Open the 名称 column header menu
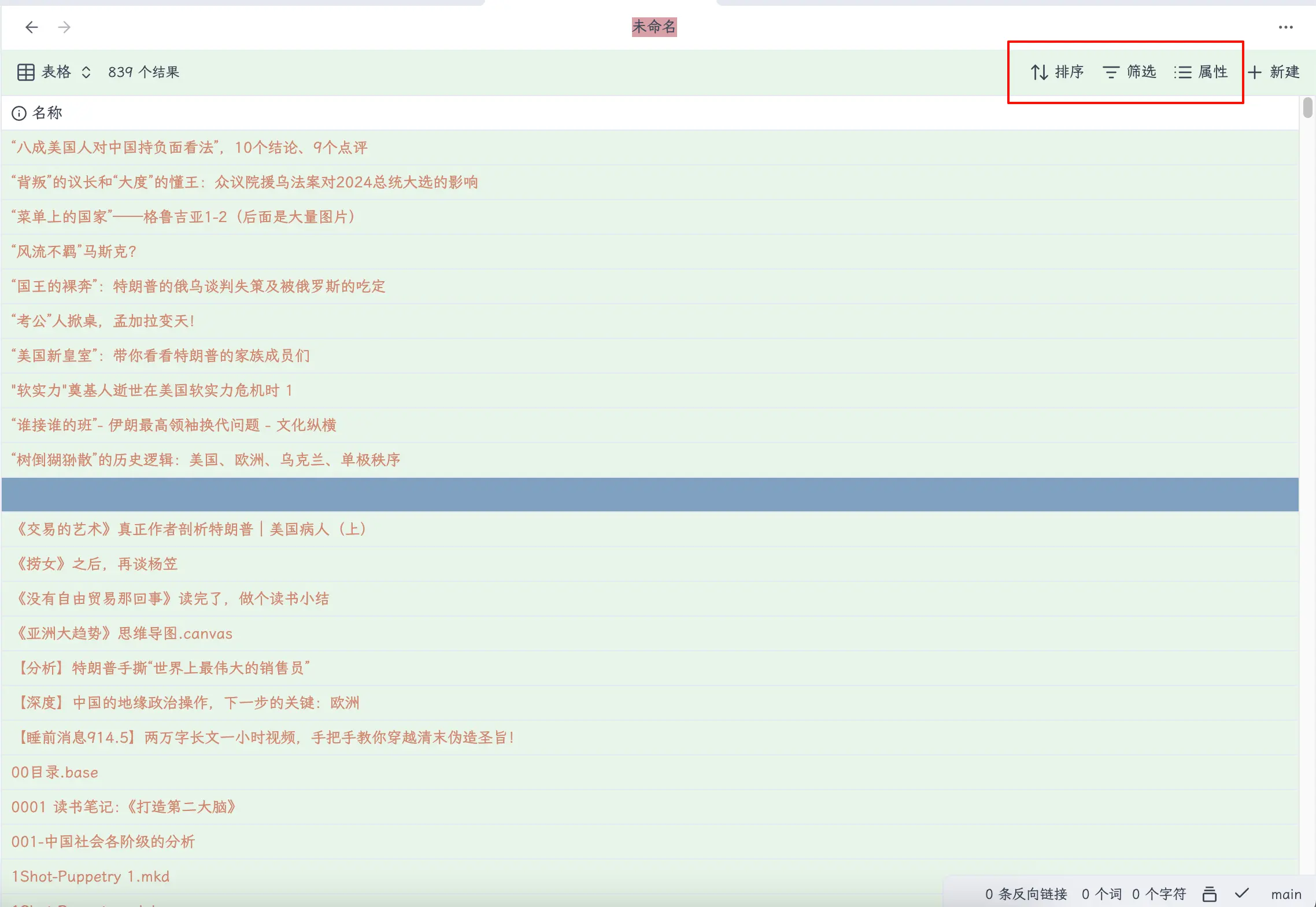The height and width of the screenshot is (907, 1316). (46, 112)
